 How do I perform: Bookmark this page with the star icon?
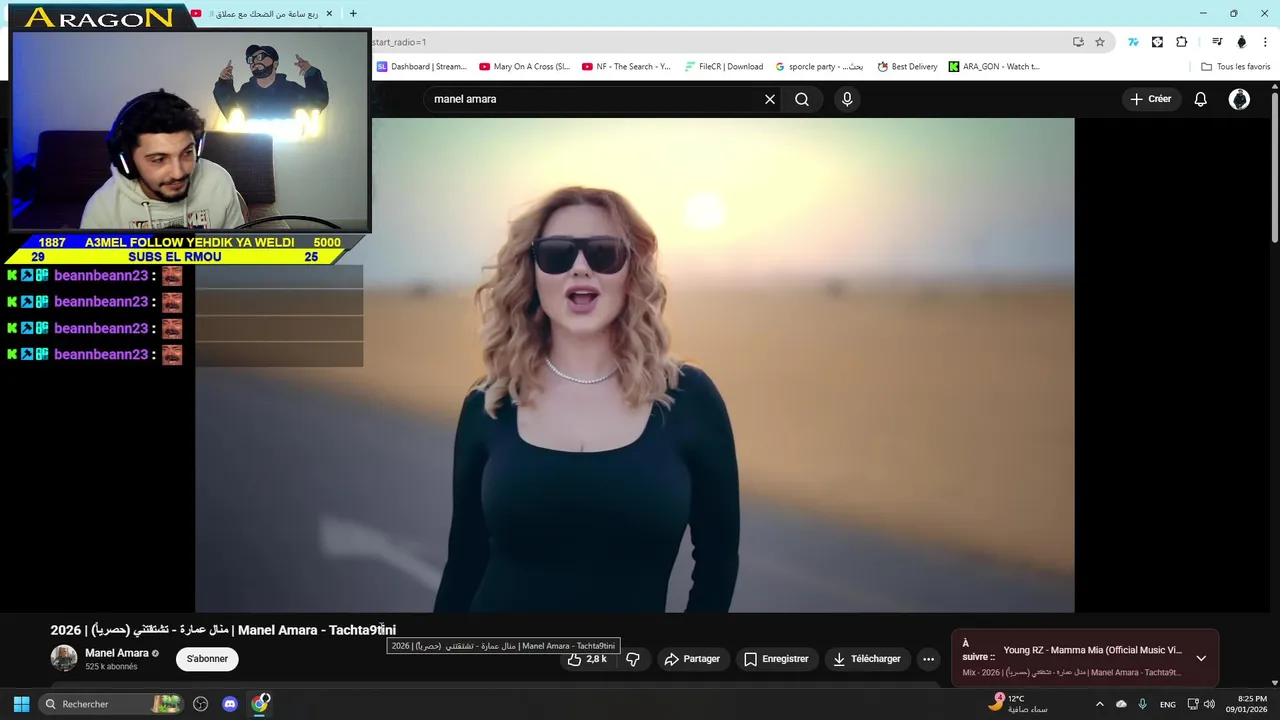[x=1100, y=42]
